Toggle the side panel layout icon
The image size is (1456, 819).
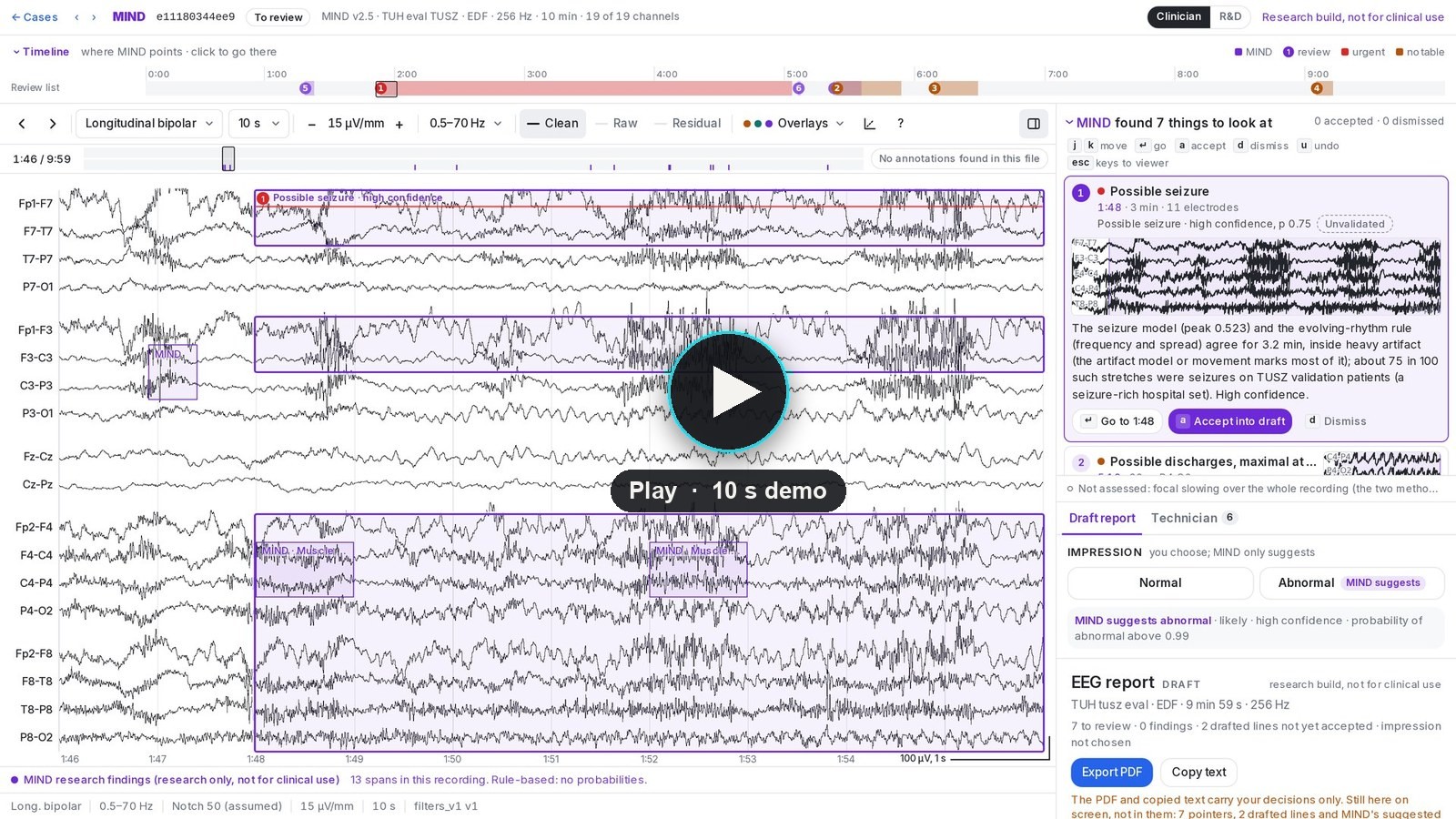[1034, 124]
